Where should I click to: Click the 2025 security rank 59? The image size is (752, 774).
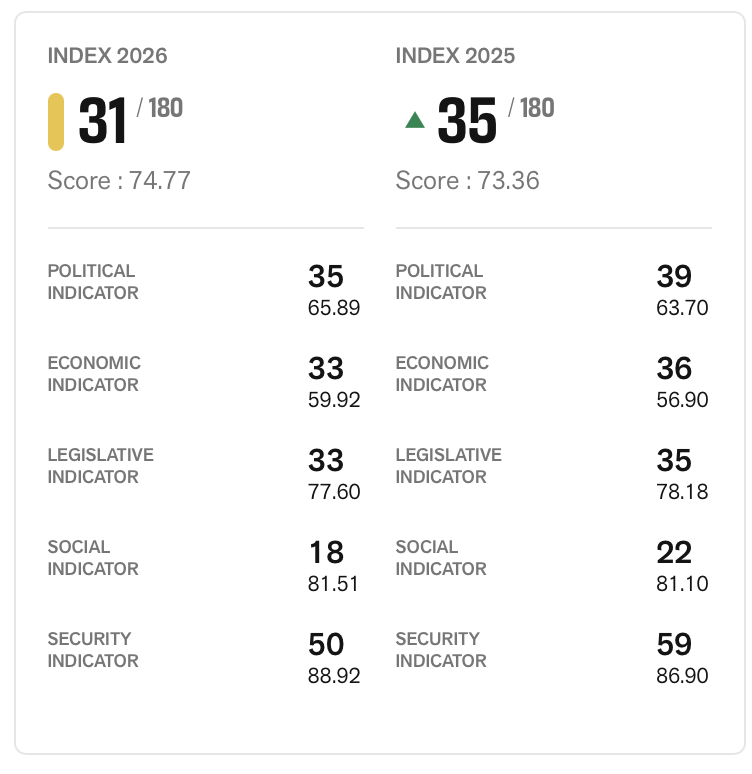point(674,645)
